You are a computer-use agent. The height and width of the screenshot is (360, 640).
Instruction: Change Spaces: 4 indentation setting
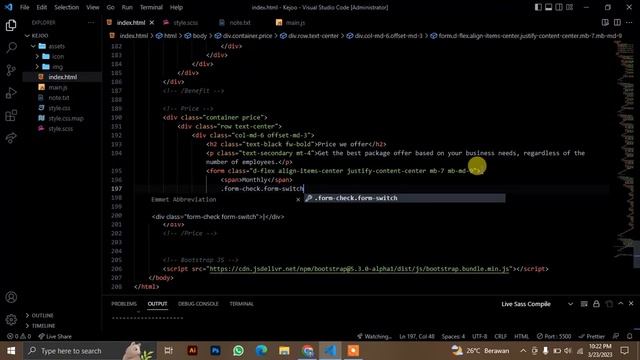pos(453,336)
